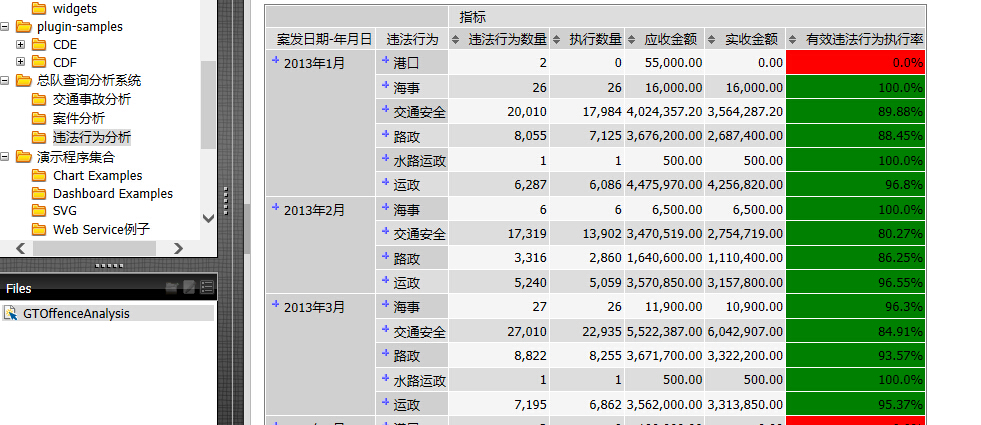The image size is (981, 425).
Task: Click folder icon beside 案件分析
Action: tap(39, 118)
